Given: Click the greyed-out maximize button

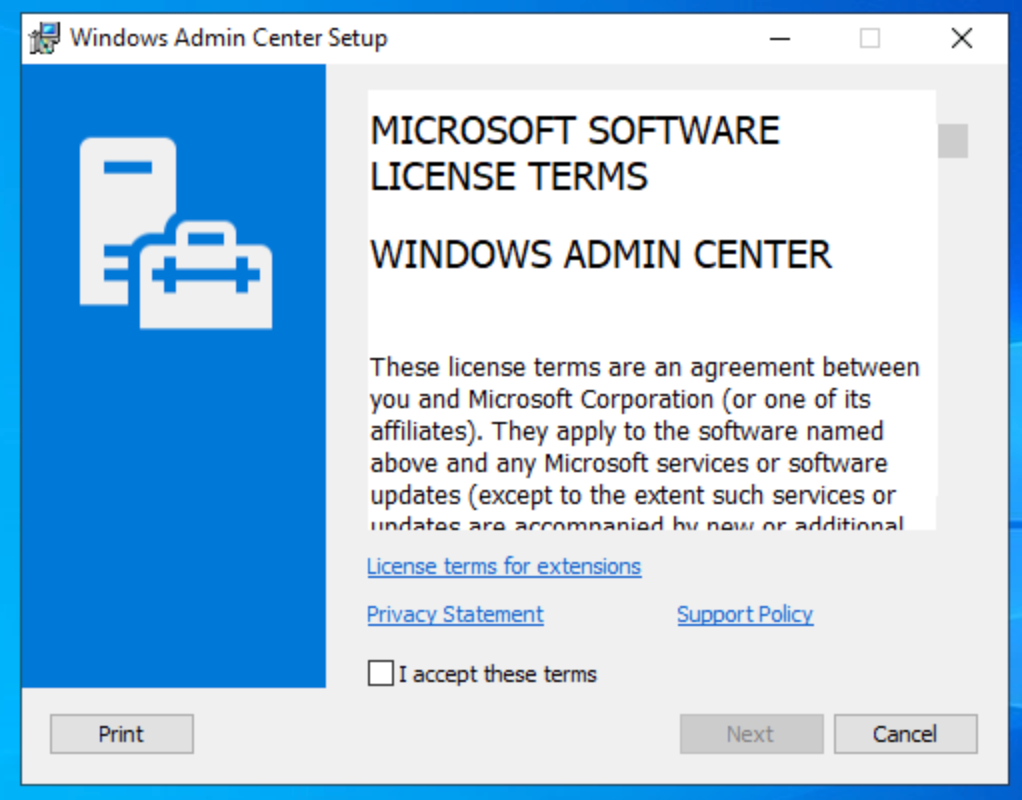Looking at the screenshot, I should coord(870,39).
